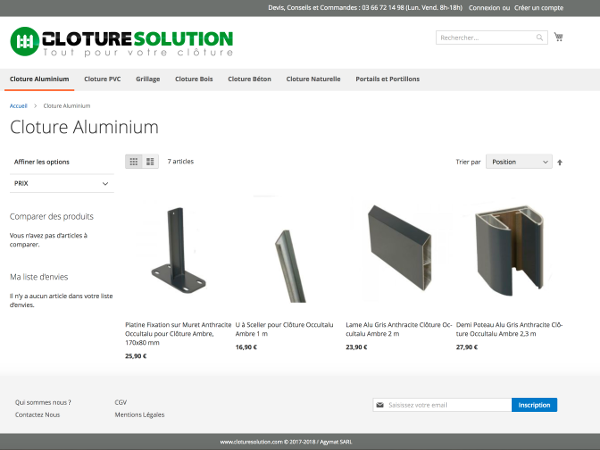Click the 27,90 € price
This screenshot has width=600, height=450.
[x=466, y=347]
